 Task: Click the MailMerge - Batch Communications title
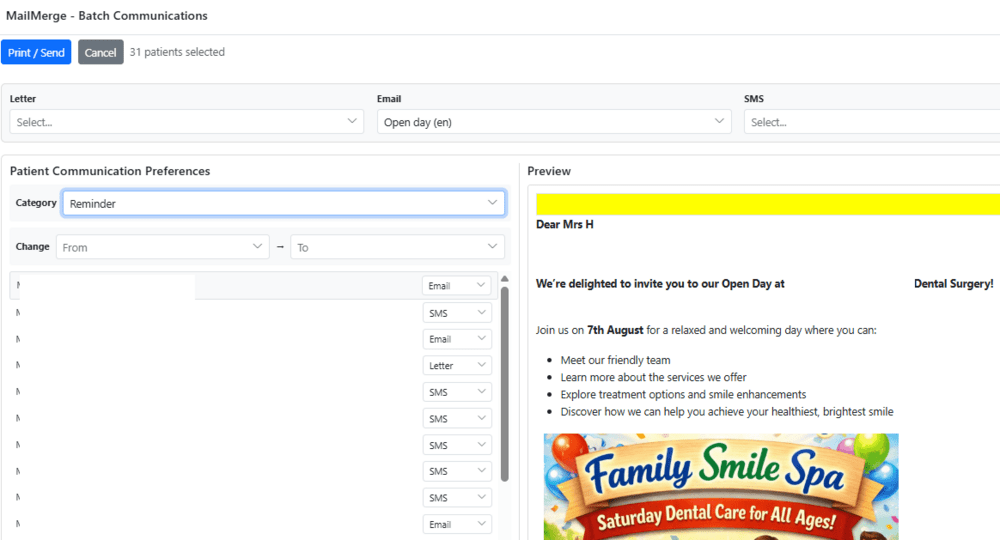click(x=107, y=16)
